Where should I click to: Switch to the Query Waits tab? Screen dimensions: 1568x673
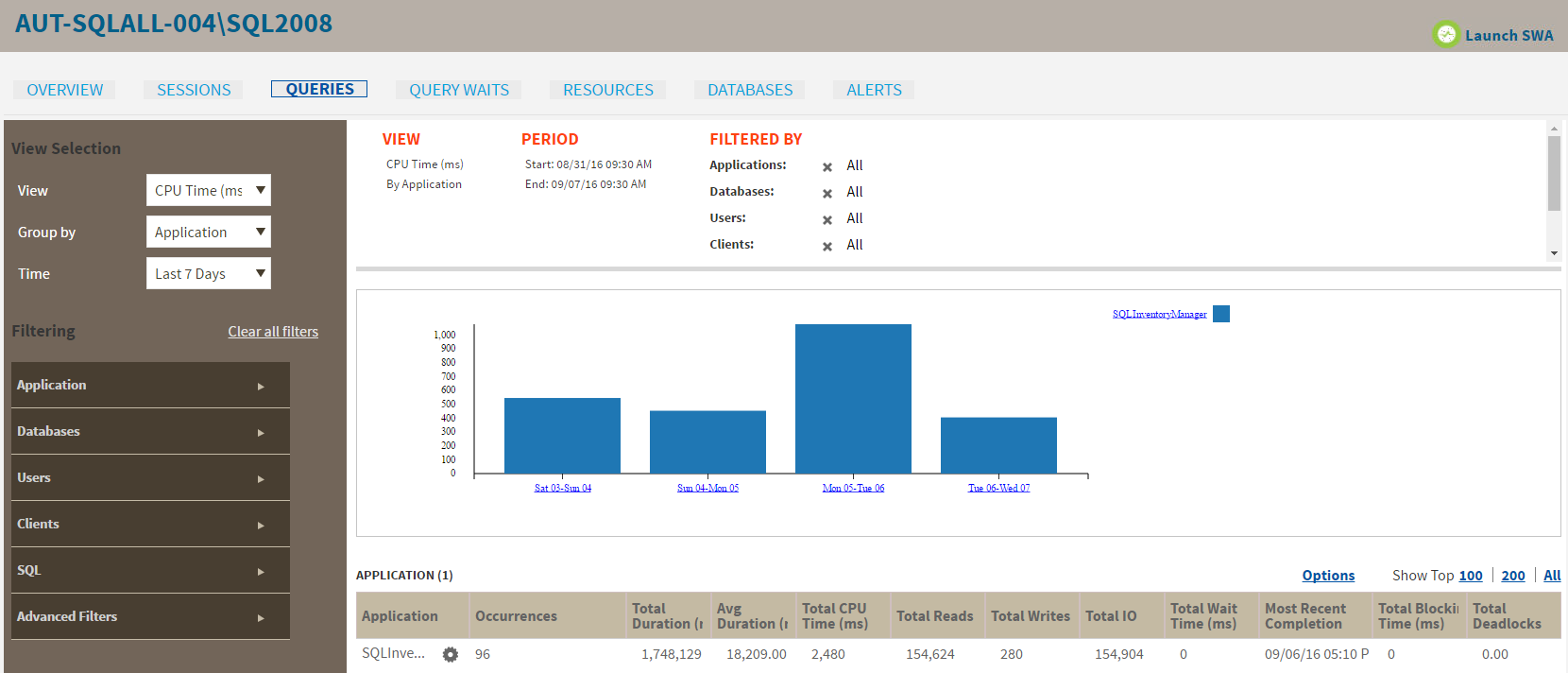[x=459, y=90]
